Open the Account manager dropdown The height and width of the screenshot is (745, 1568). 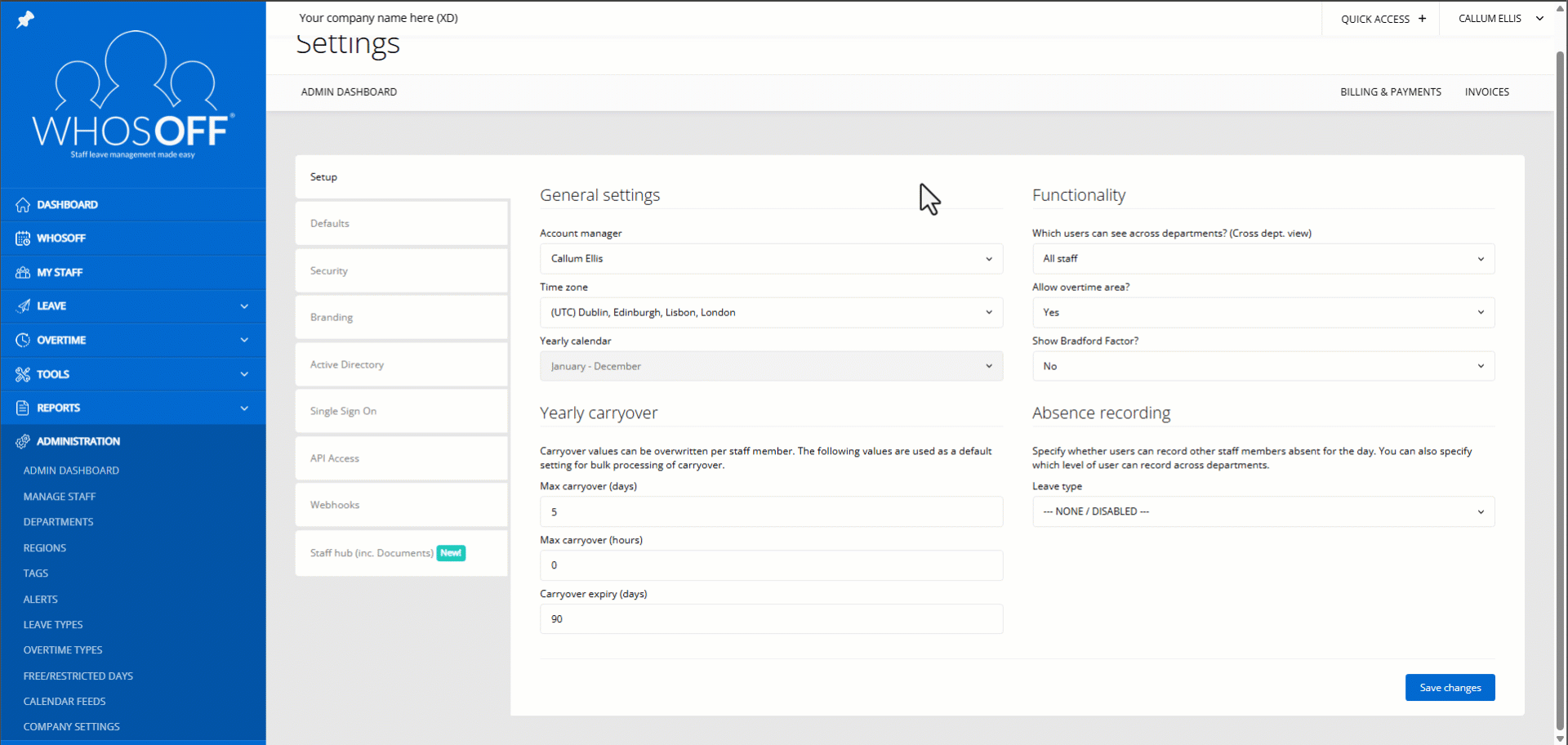770,259
